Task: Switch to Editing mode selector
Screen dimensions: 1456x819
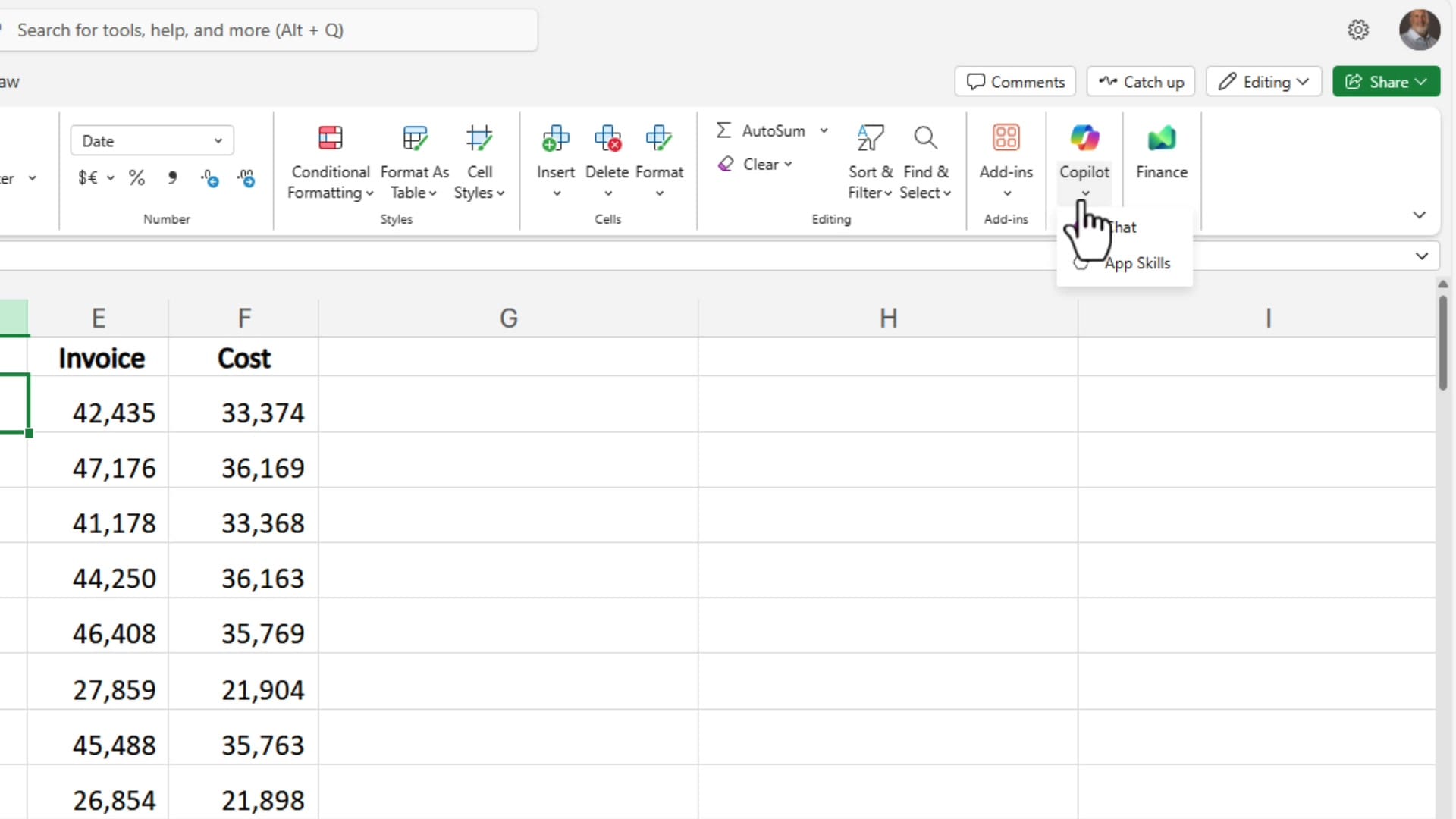Action: [x=1263, y=81]
